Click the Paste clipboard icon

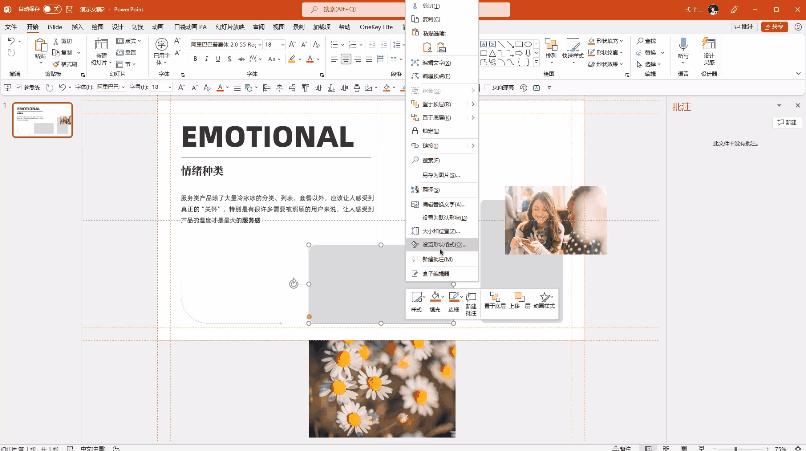click(x=40, y=47)
